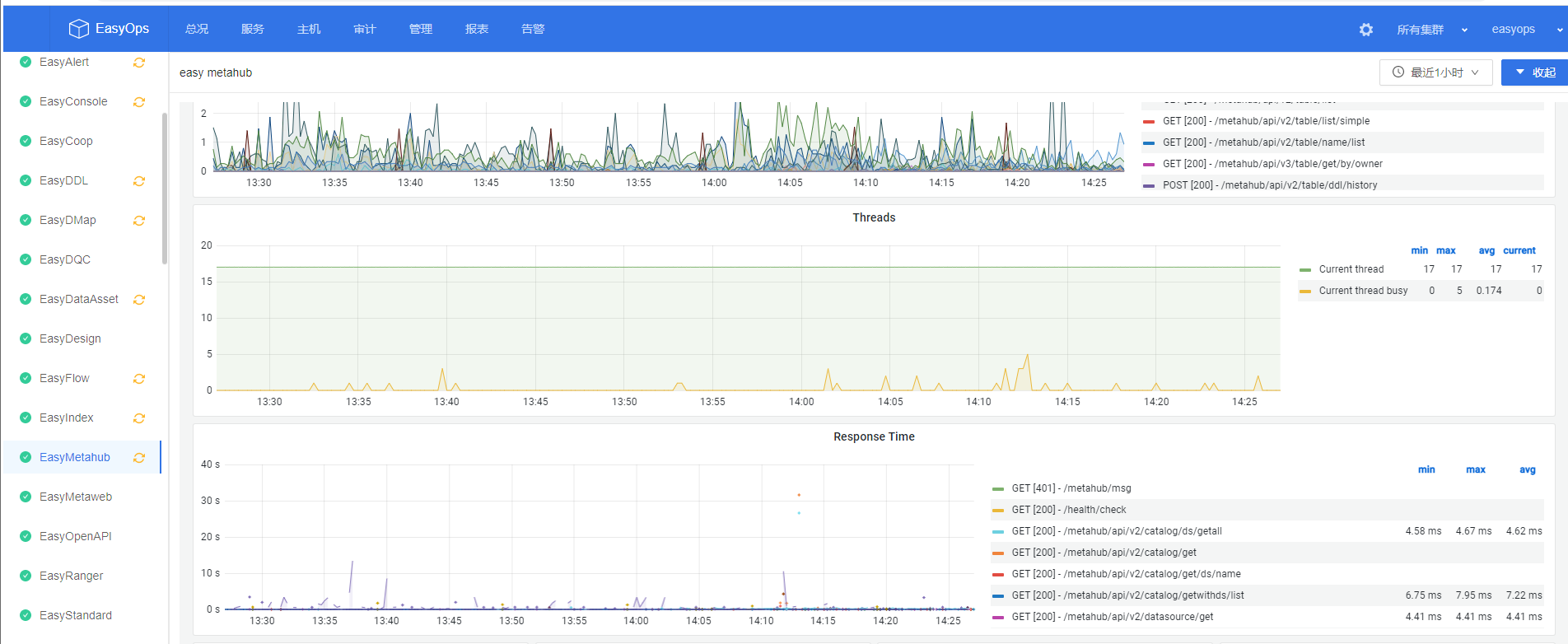Click green status check icon of EasyAlert
The height and width of the screenshot is (644, 1568).
26,62
